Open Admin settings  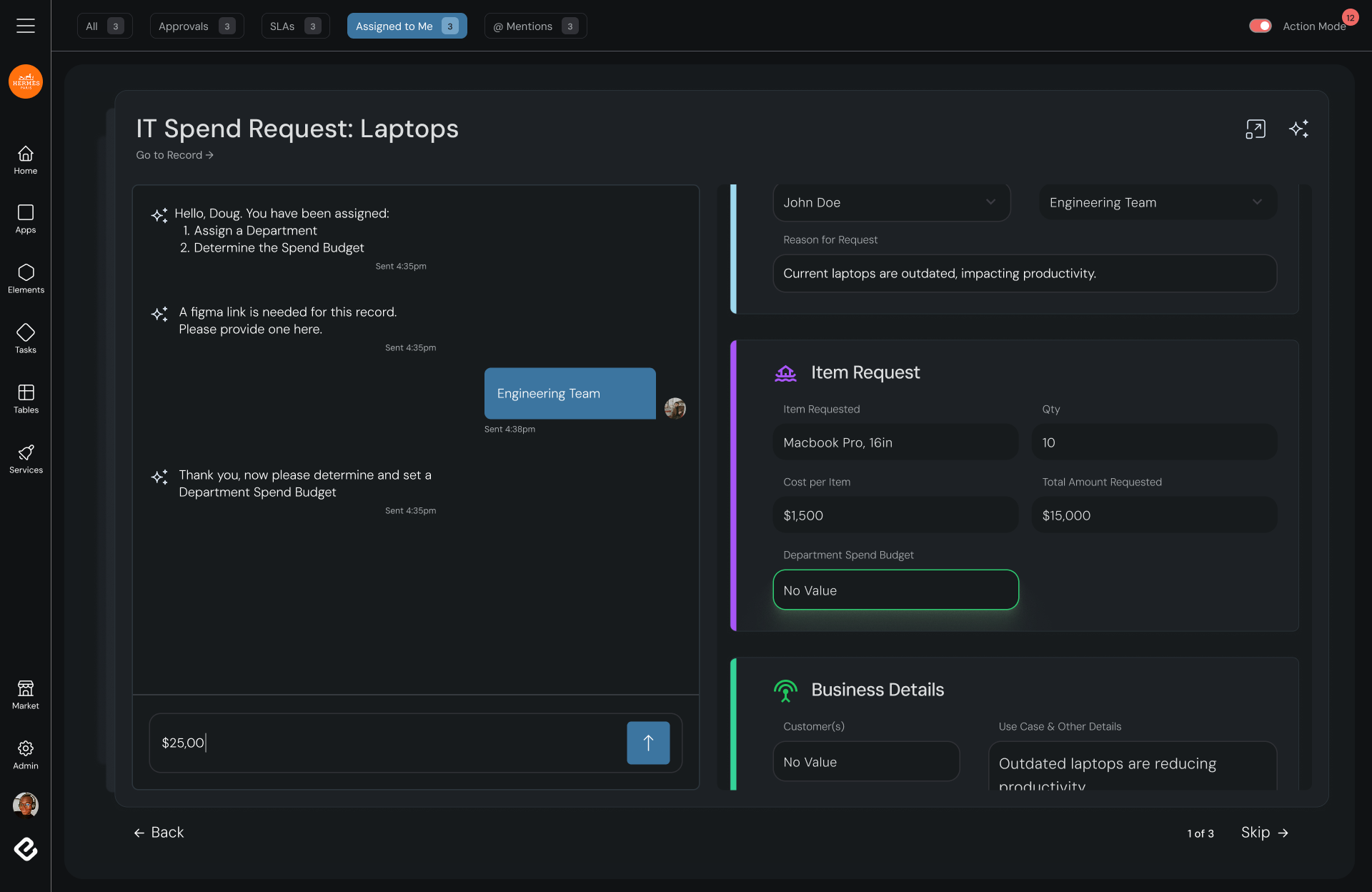tap(26, 755)
